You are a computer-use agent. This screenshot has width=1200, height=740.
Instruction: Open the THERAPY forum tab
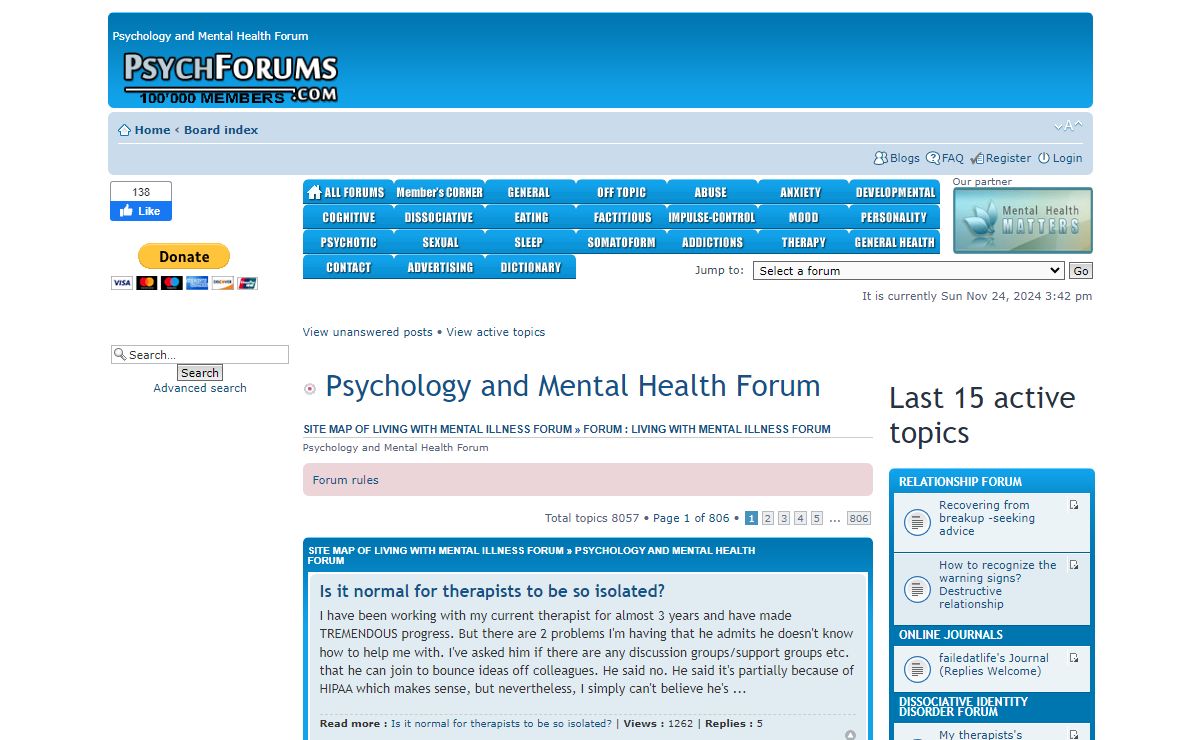pyautogui.click(x=803, y=242)
